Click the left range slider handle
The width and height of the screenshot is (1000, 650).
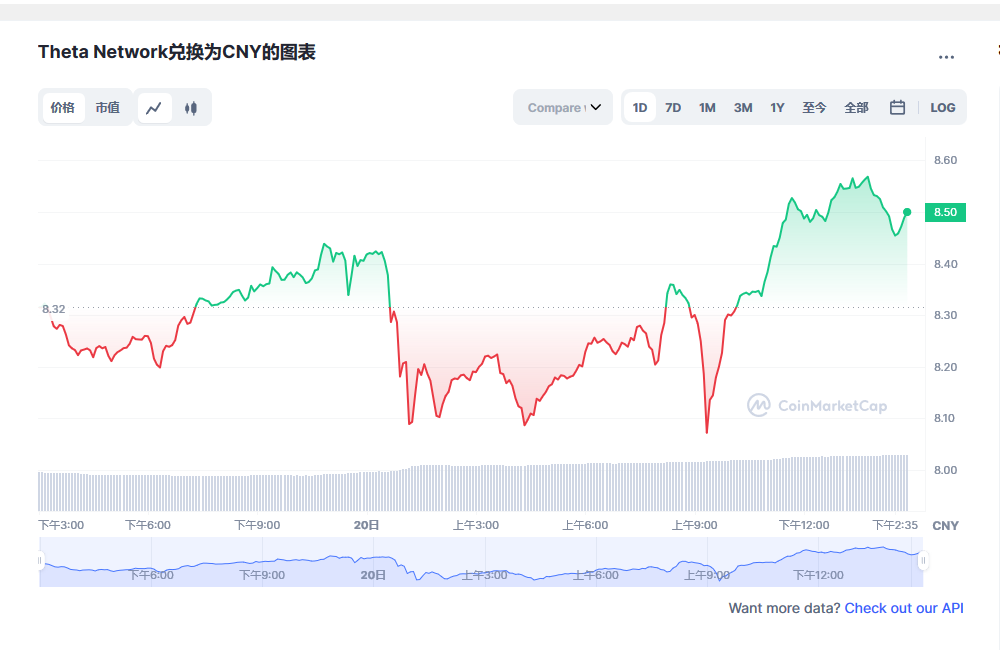(40, 561)
